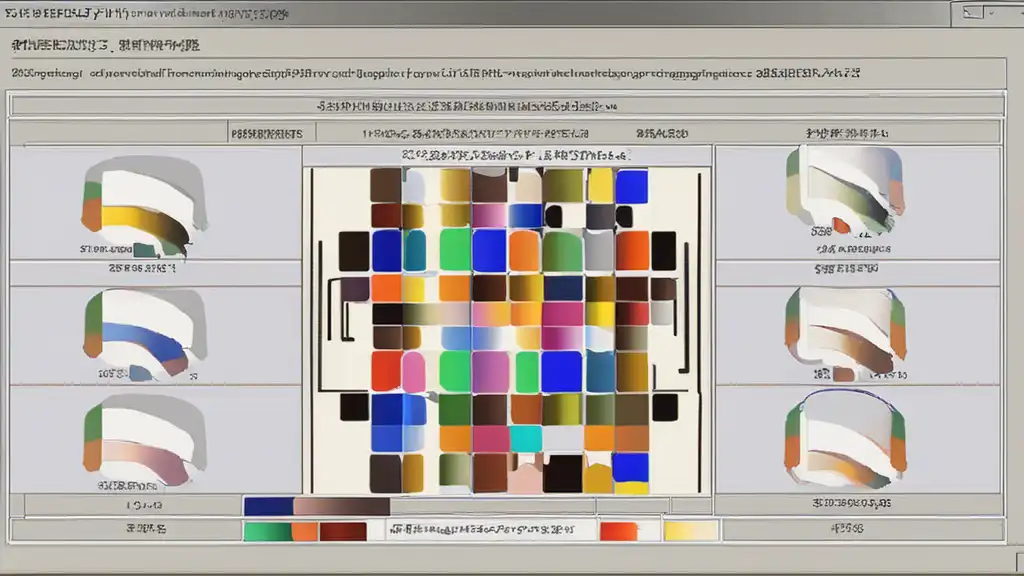Open the bottom-left pink-toned curved preview
Image resolution: width=1024 pixels, height=576 pixels.
point(144,440)
